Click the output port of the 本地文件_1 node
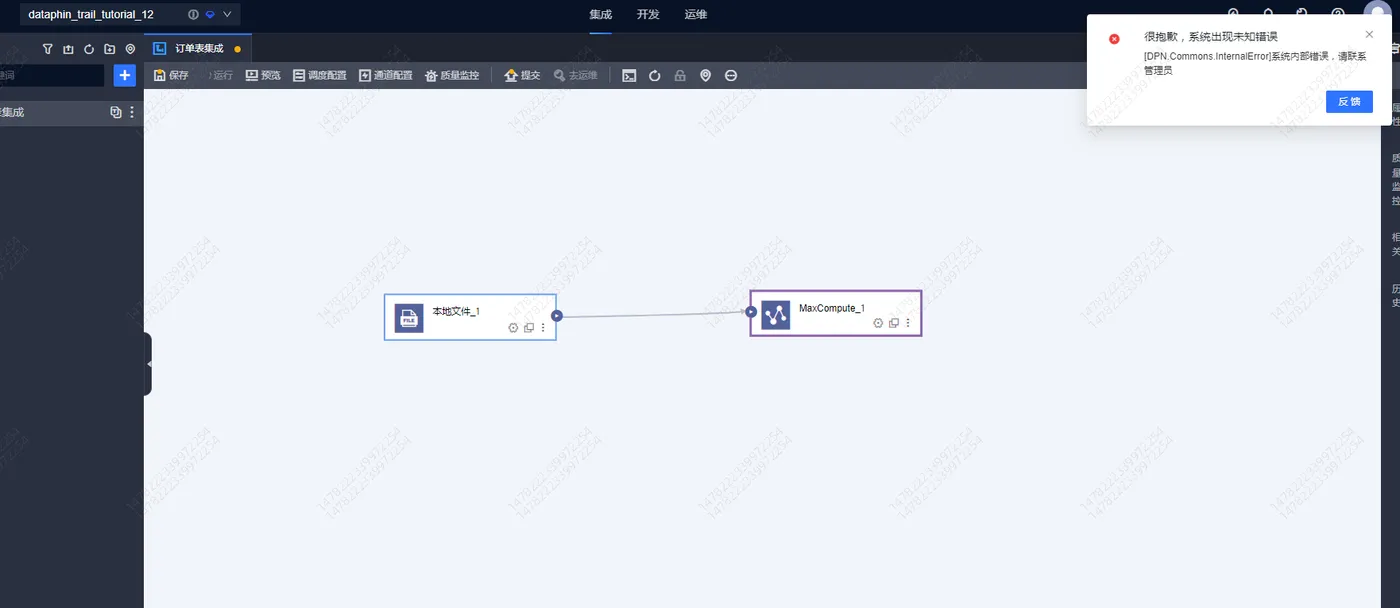Viewport: 1400px width, 608px height. point(557,316)
